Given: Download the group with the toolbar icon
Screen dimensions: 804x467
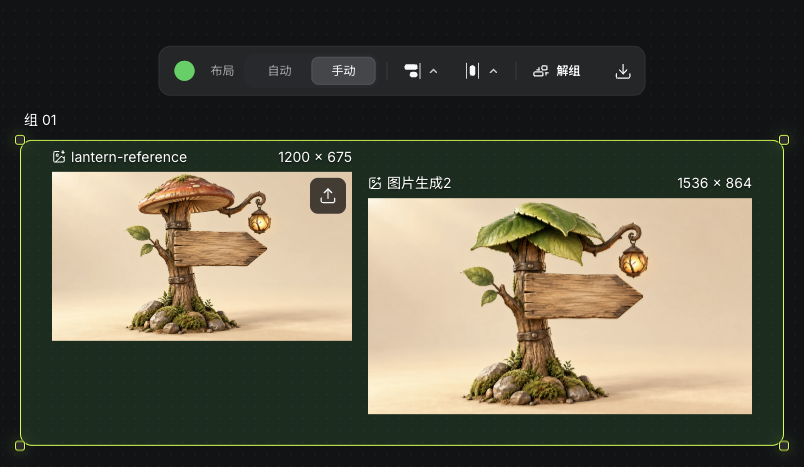Looking at the screenshot, I should click(622, 71).
